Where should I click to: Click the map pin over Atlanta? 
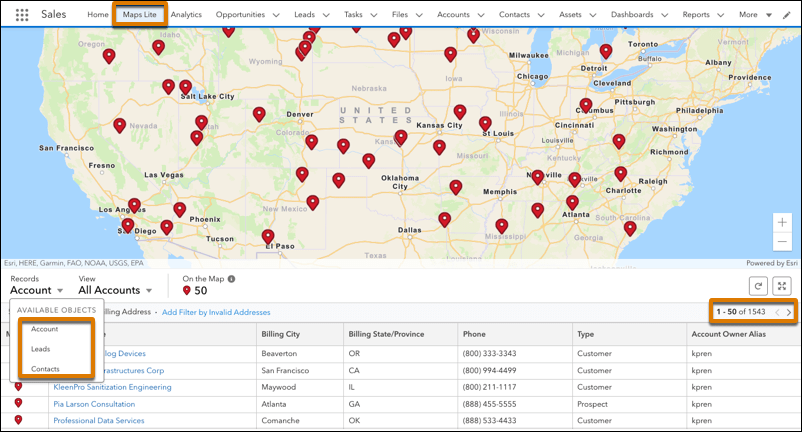(572, 203)
